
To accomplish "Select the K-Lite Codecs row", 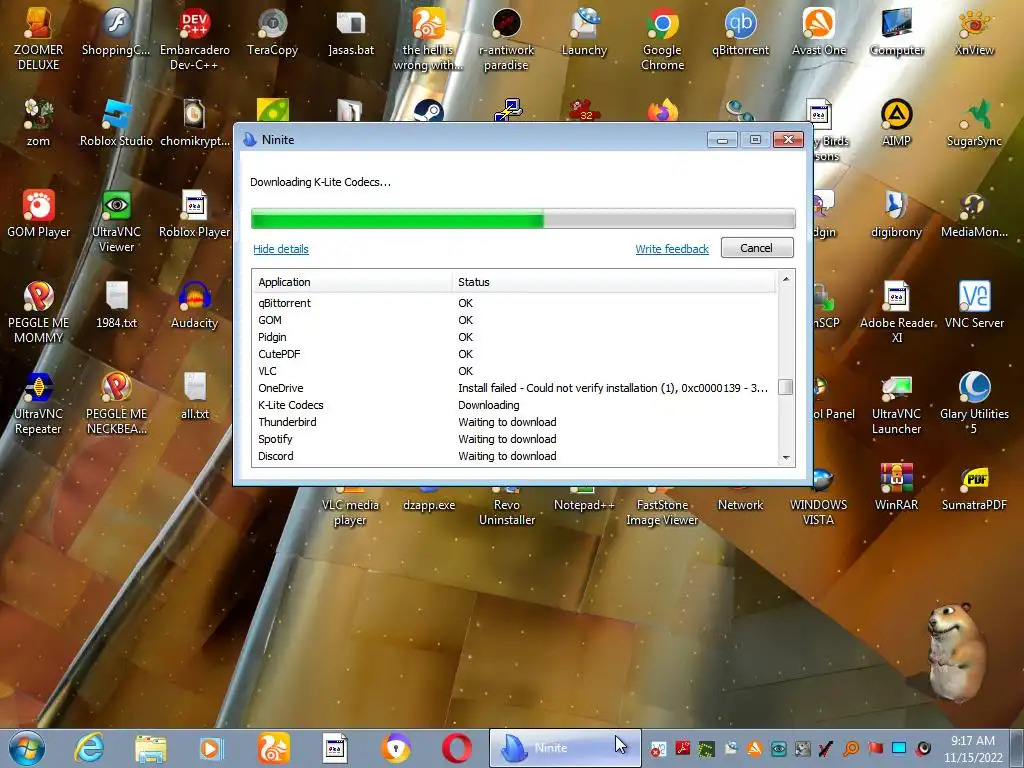I will tap(515, 405).
